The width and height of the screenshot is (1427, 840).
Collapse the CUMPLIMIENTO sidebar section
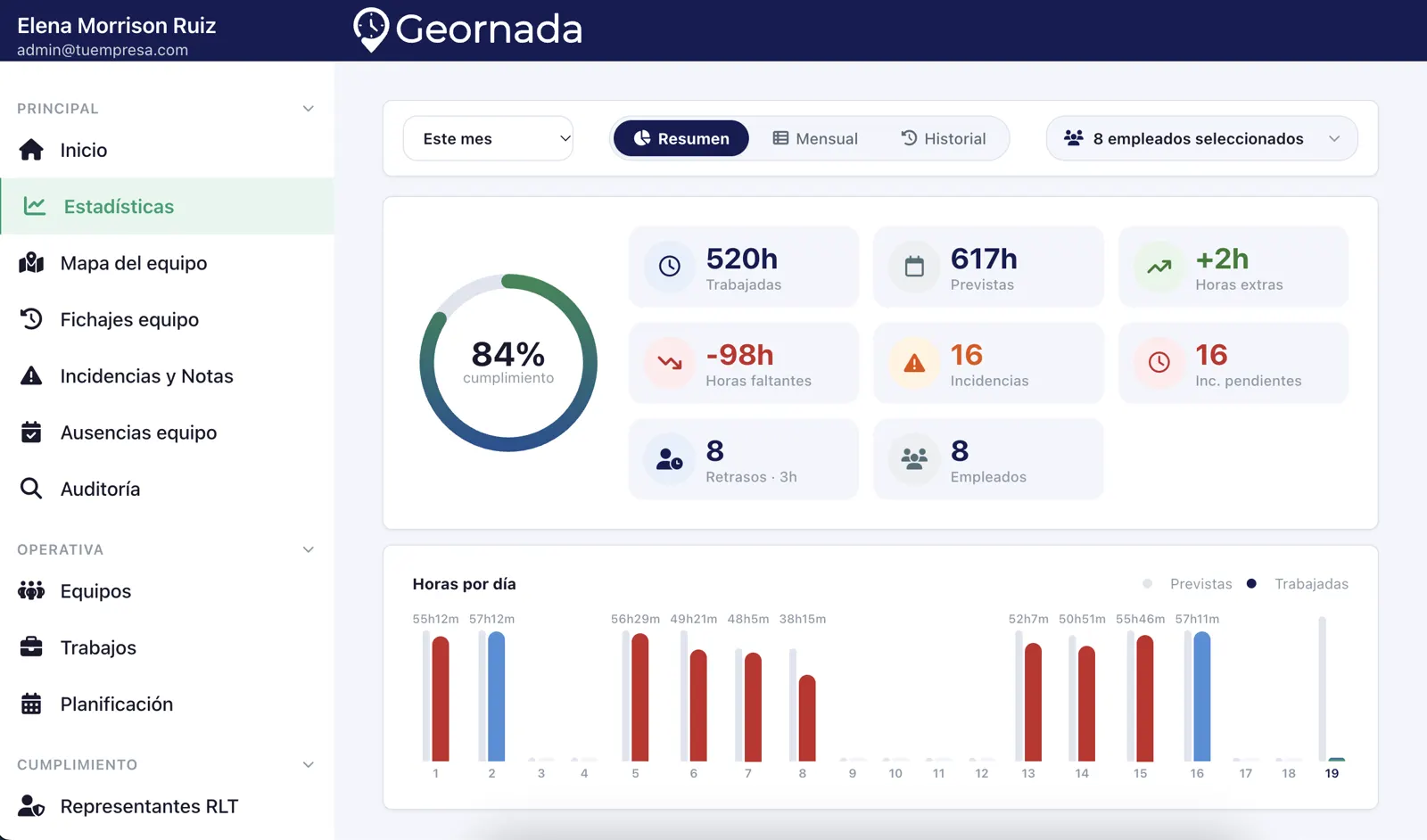coord(309,764)
